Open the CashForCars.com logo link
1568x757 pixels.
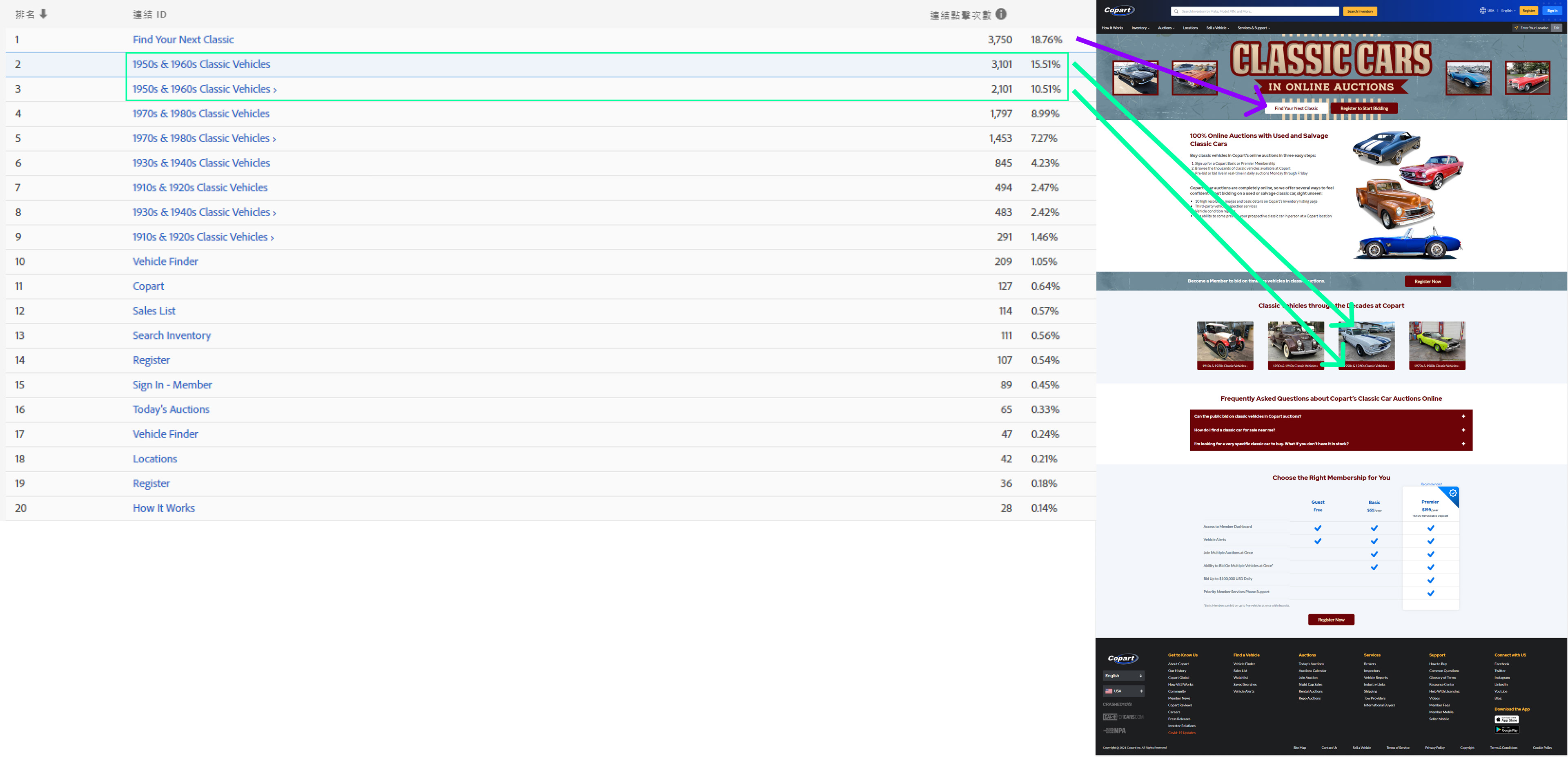coord(1123,717)
